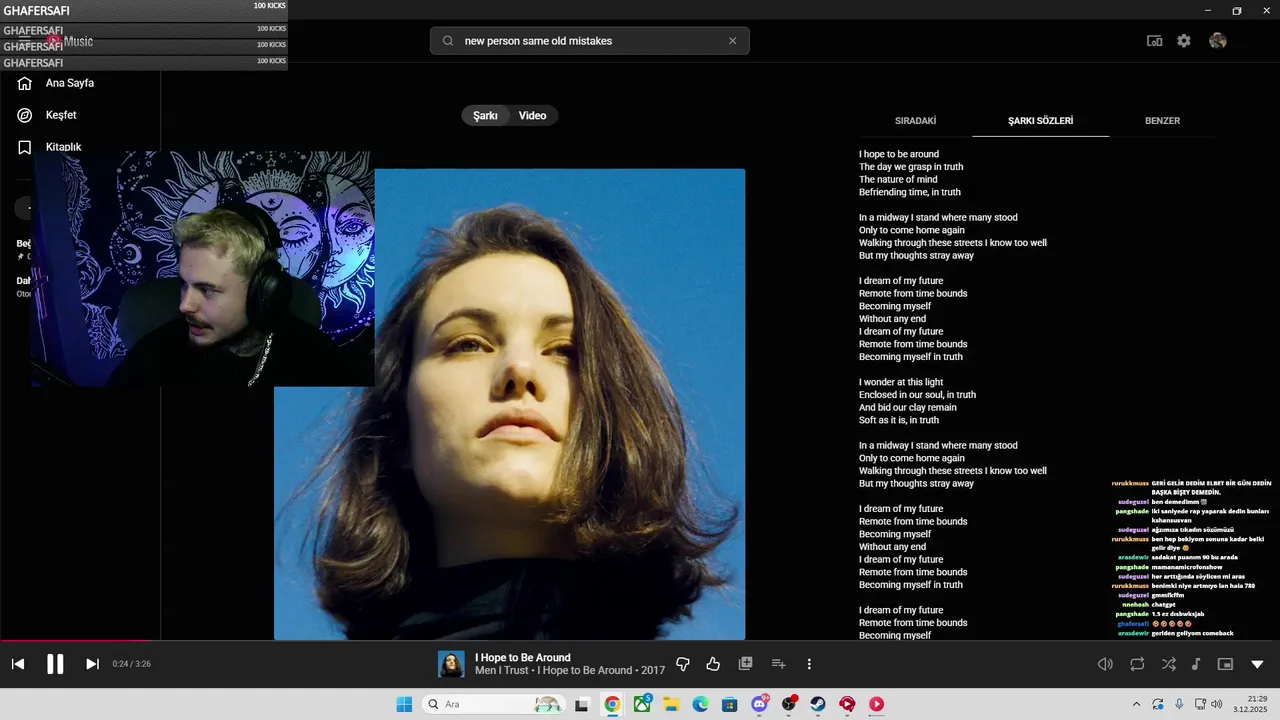1280x720 pixels.
Task: Open Steam from the taskbar
Action: point(818,704)
